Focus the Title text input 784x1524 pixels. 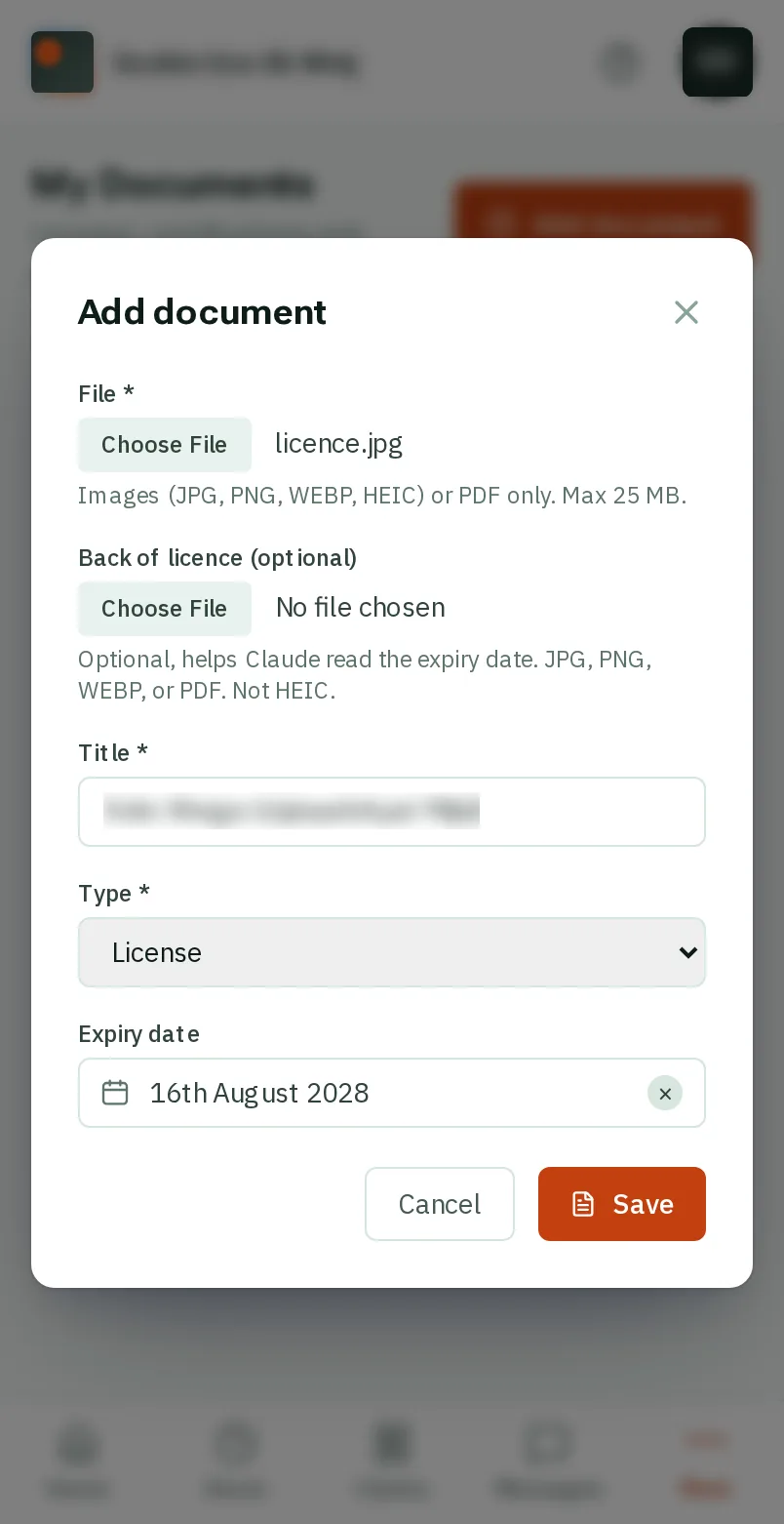(x=392, y=812)
